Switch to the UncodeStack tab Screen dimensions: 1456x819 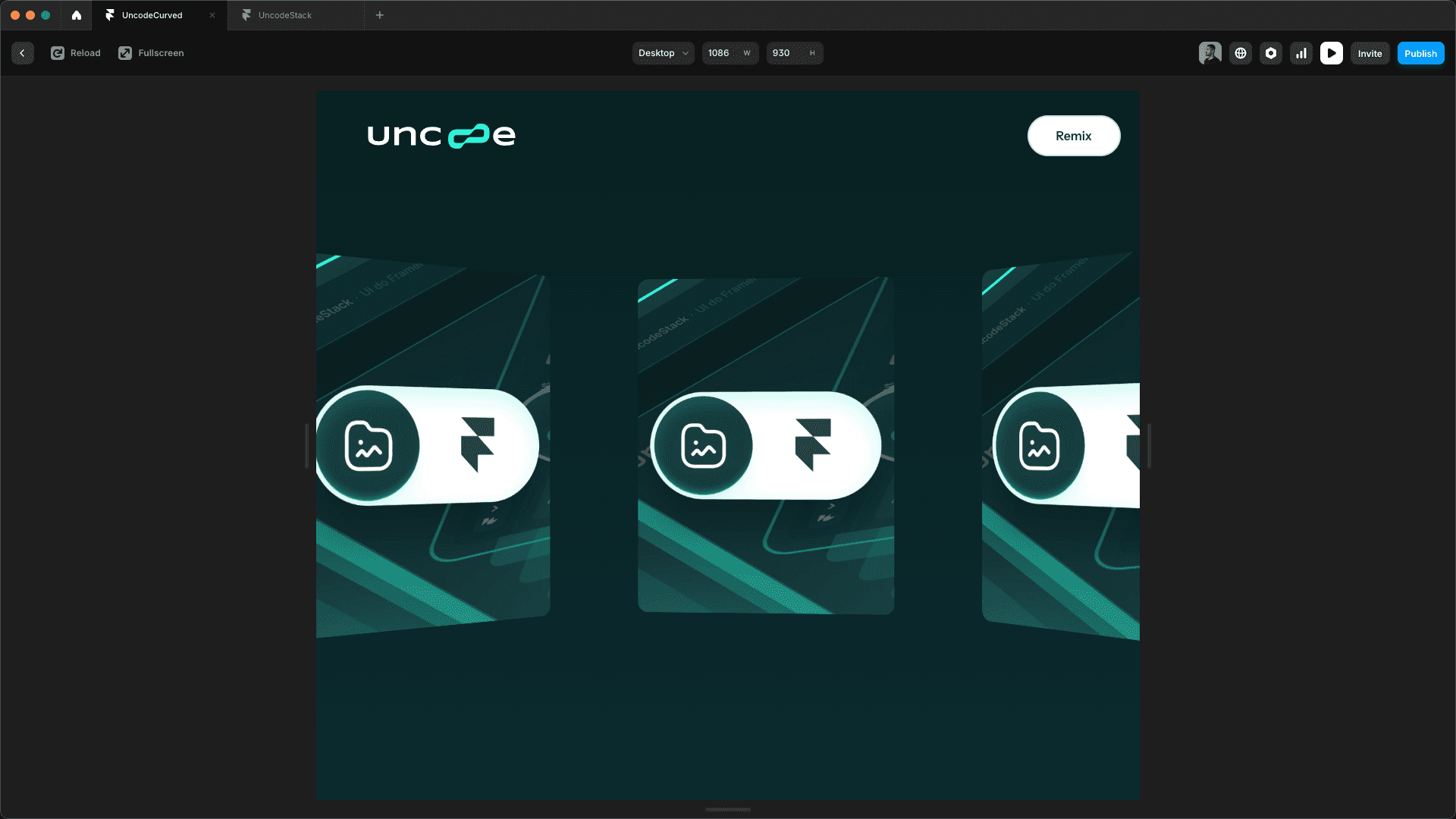click(296, 15)
